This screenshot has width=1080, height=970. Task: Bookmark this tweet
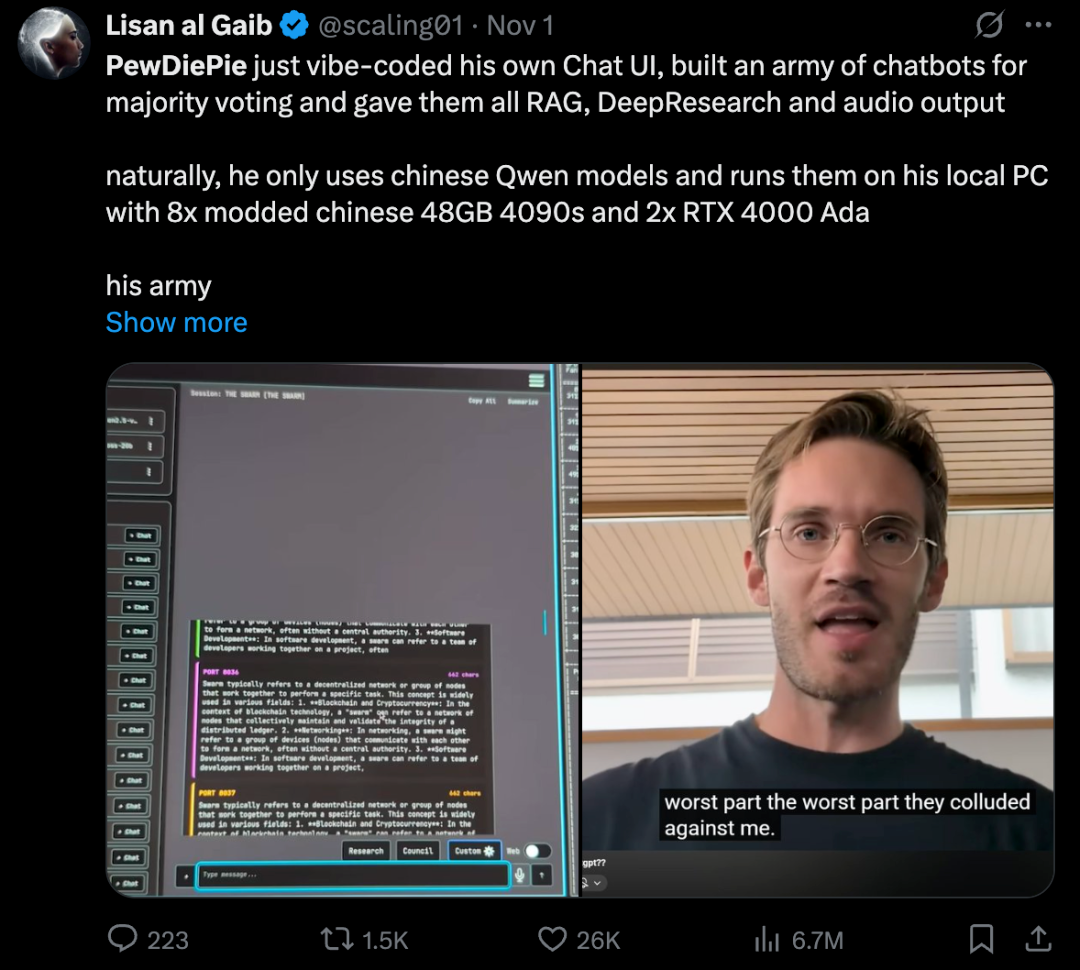click(982, 938)
